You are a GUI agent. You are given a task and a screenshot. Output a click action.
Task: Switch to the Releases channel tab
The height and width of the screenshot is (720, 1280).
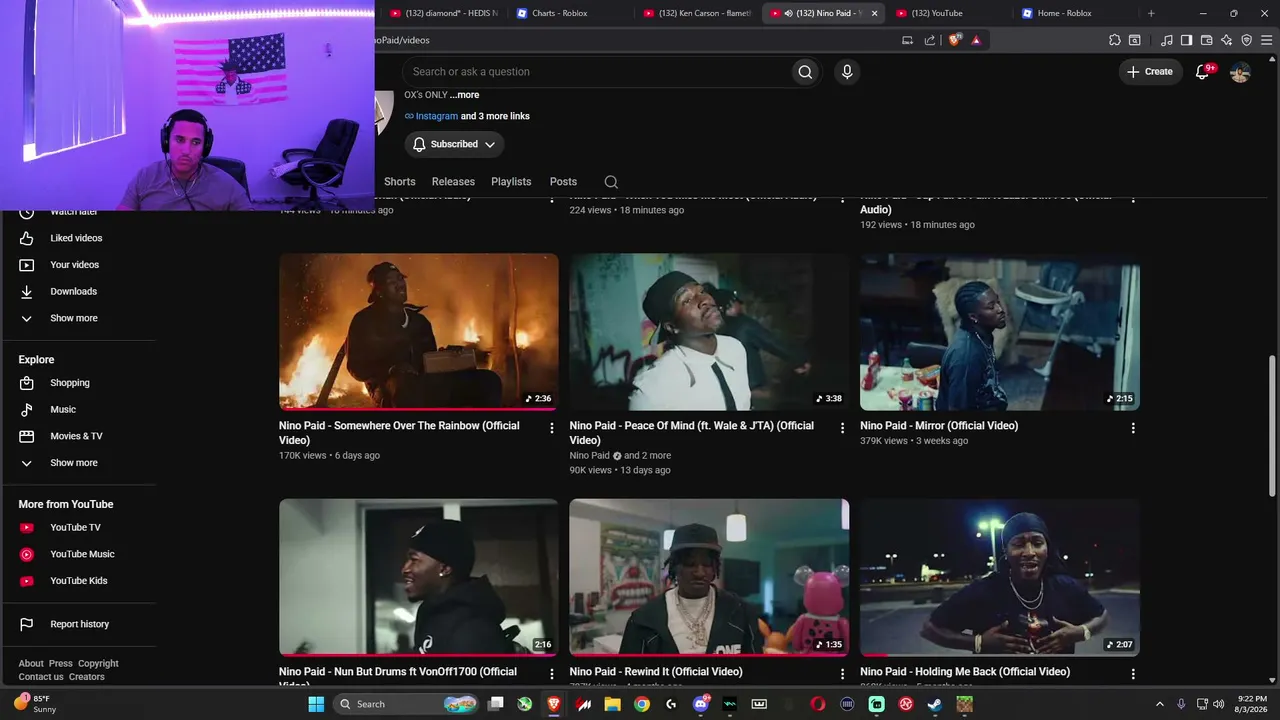pos(453,182)
